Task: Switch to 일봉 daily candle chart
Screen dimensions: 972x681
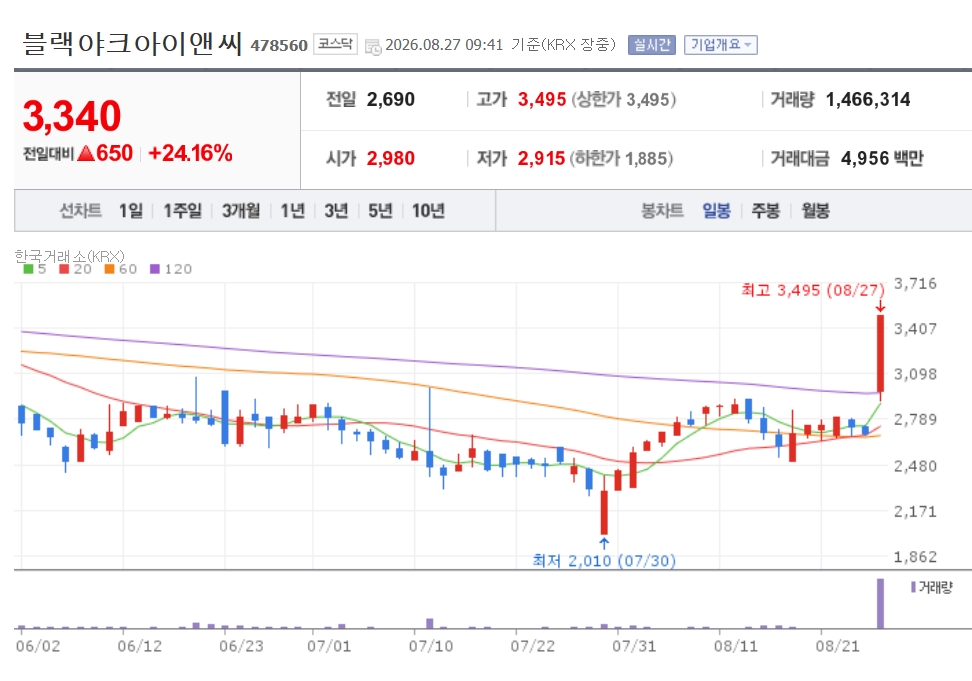Action: [x=716, y=211]
